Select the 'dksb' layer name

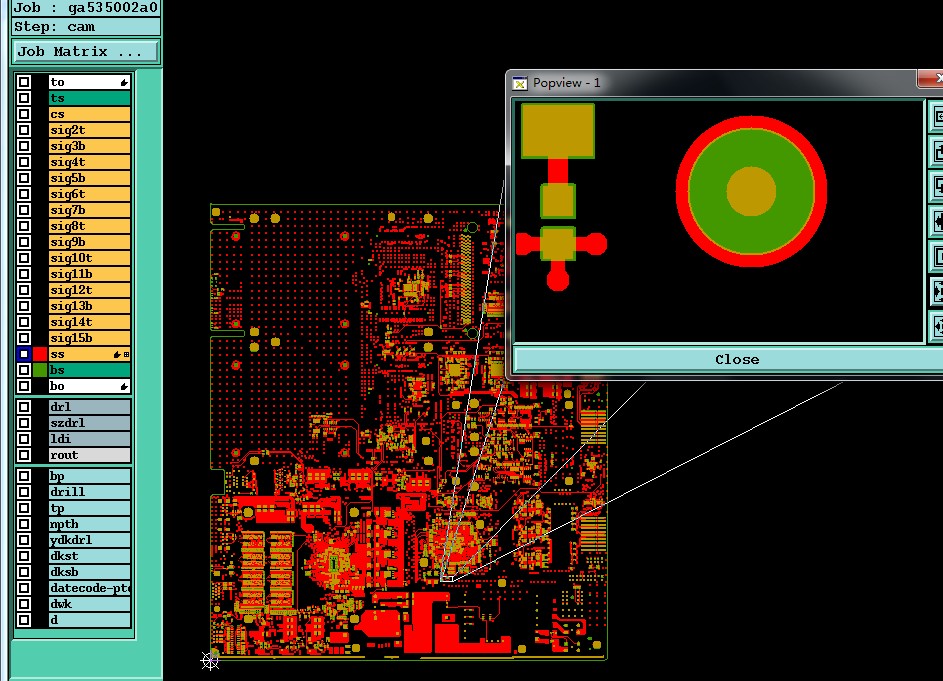89,572
